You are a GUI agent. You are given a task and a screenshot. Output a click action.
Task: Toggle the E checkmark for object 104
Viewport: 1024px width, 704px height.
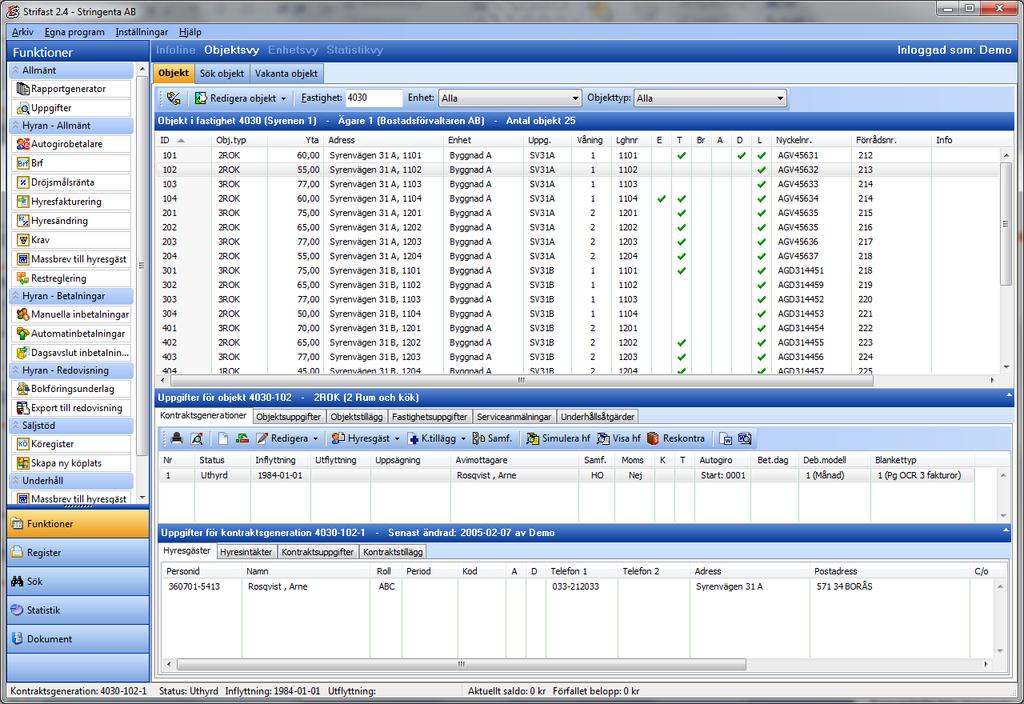661,199
